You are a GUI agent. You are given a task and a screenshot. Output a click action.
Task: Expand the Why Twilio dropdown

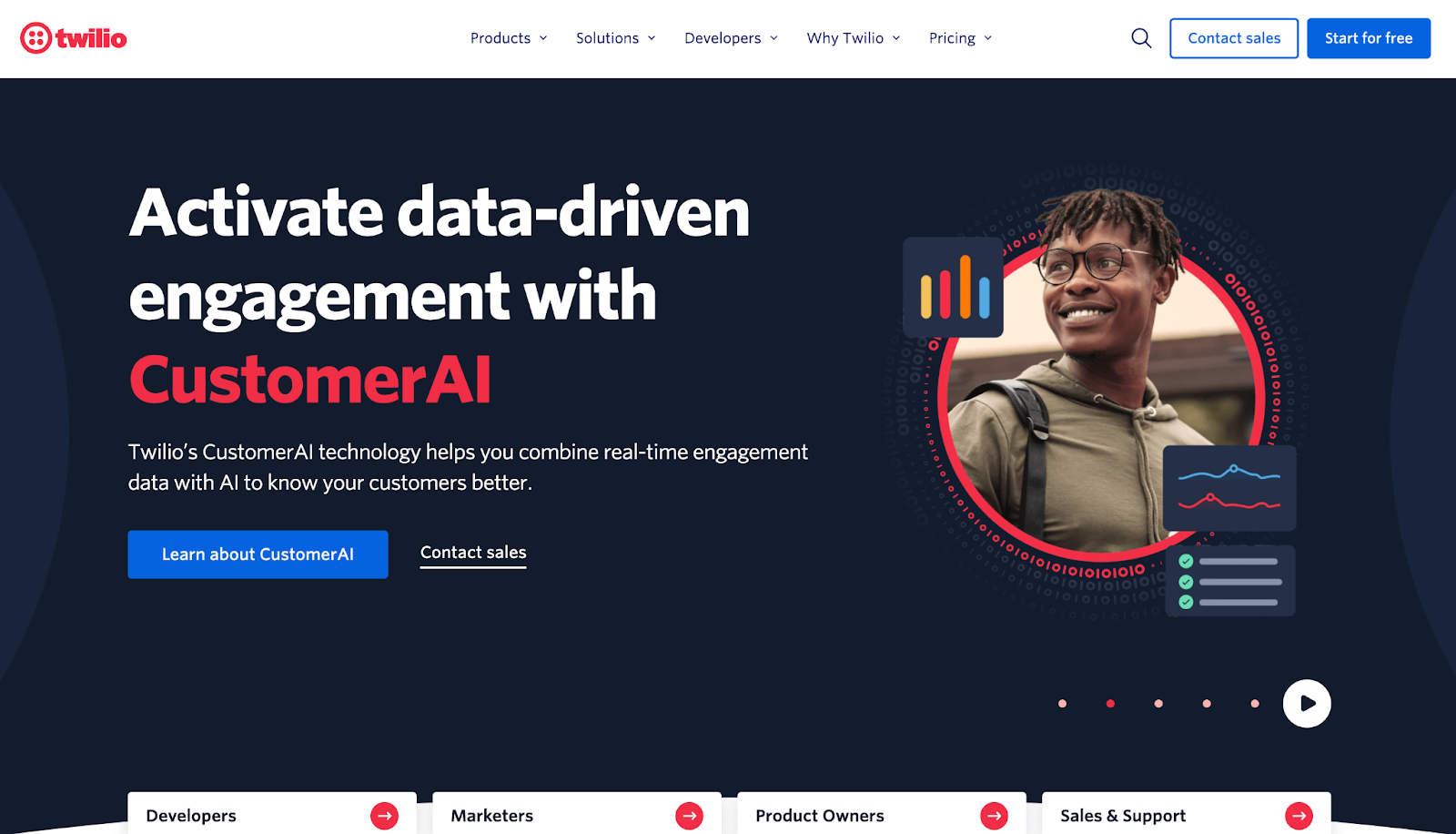point(854,38)
